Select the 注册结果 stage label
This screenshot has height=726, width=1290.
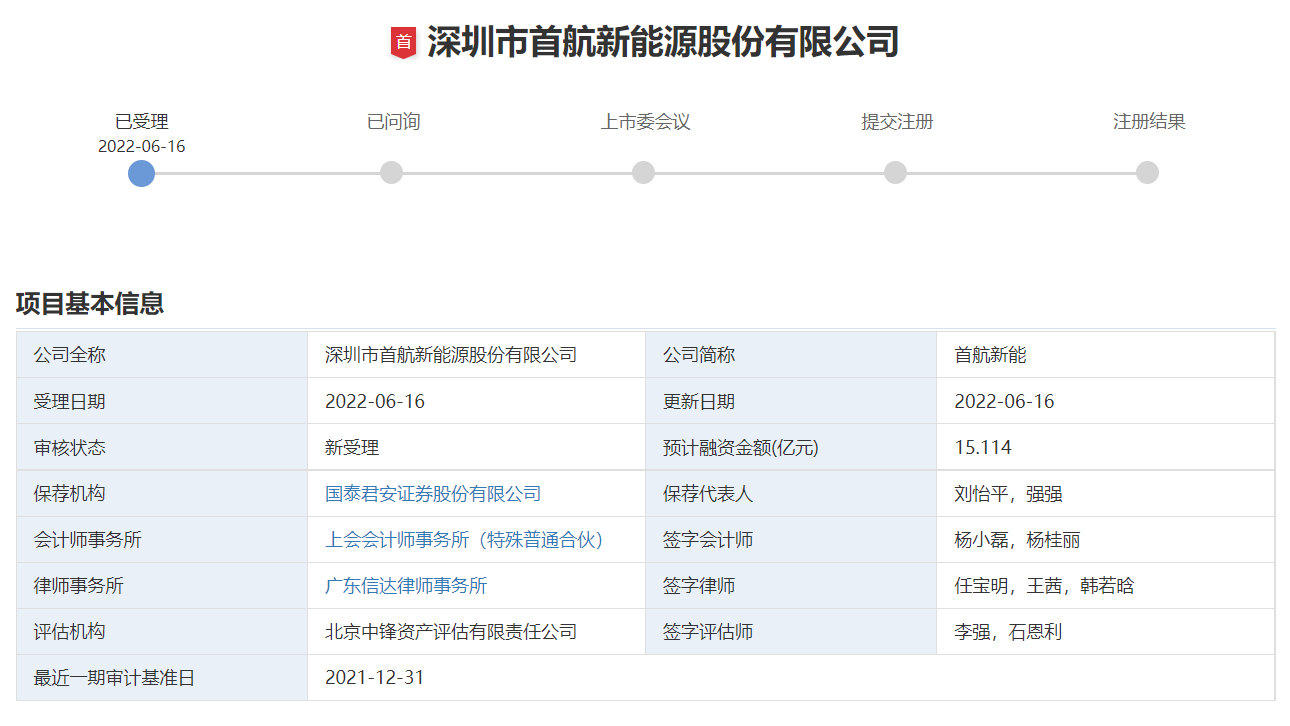coord(1146,120)
